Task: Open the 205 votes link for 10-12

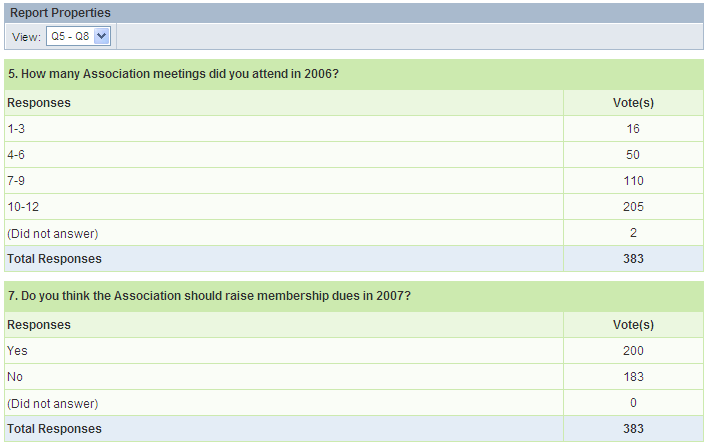Action: [x=633, y=207]
